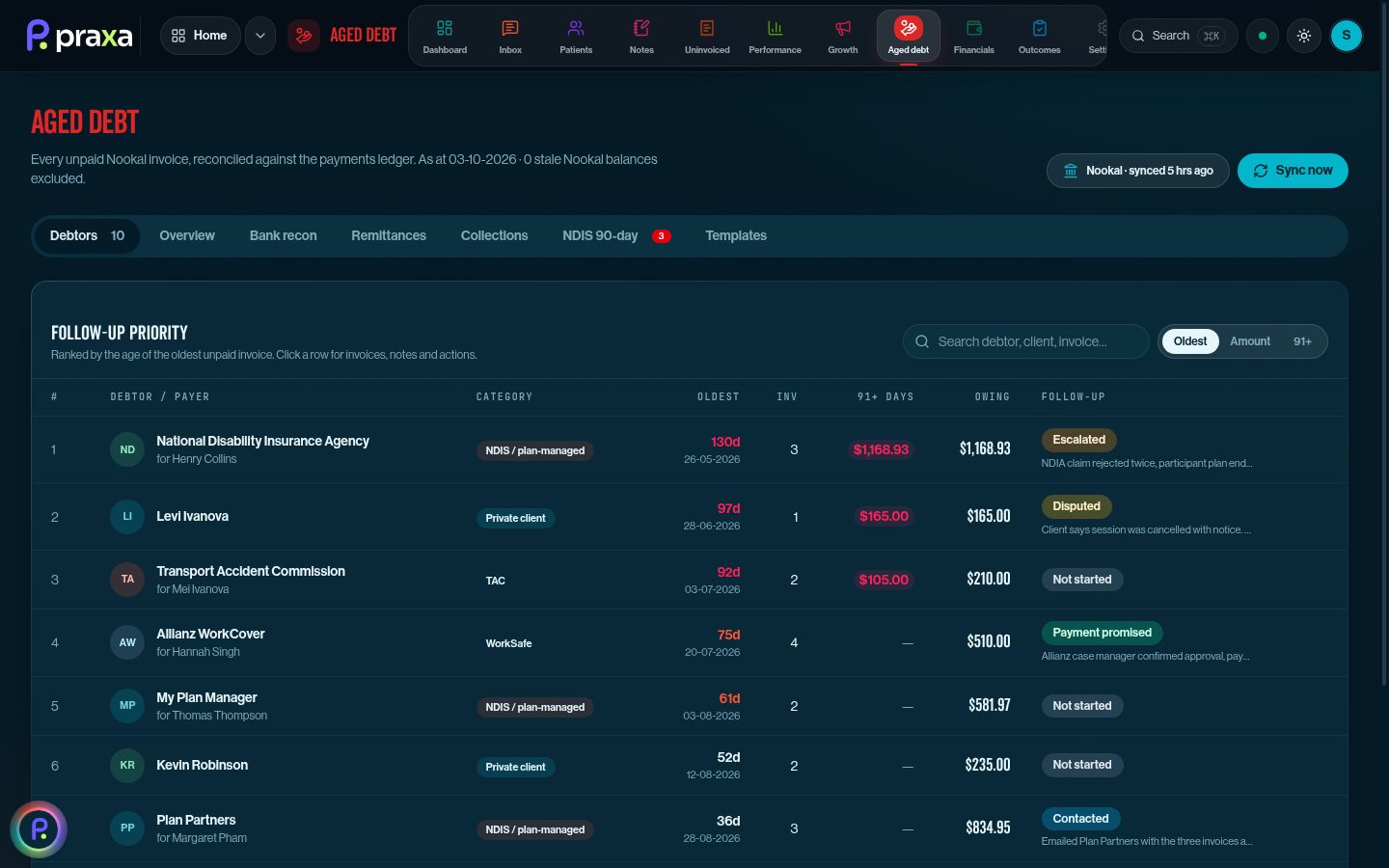Open the Search command box
The height and width of the screenshot is (868, 1389).
(1178, 36)
